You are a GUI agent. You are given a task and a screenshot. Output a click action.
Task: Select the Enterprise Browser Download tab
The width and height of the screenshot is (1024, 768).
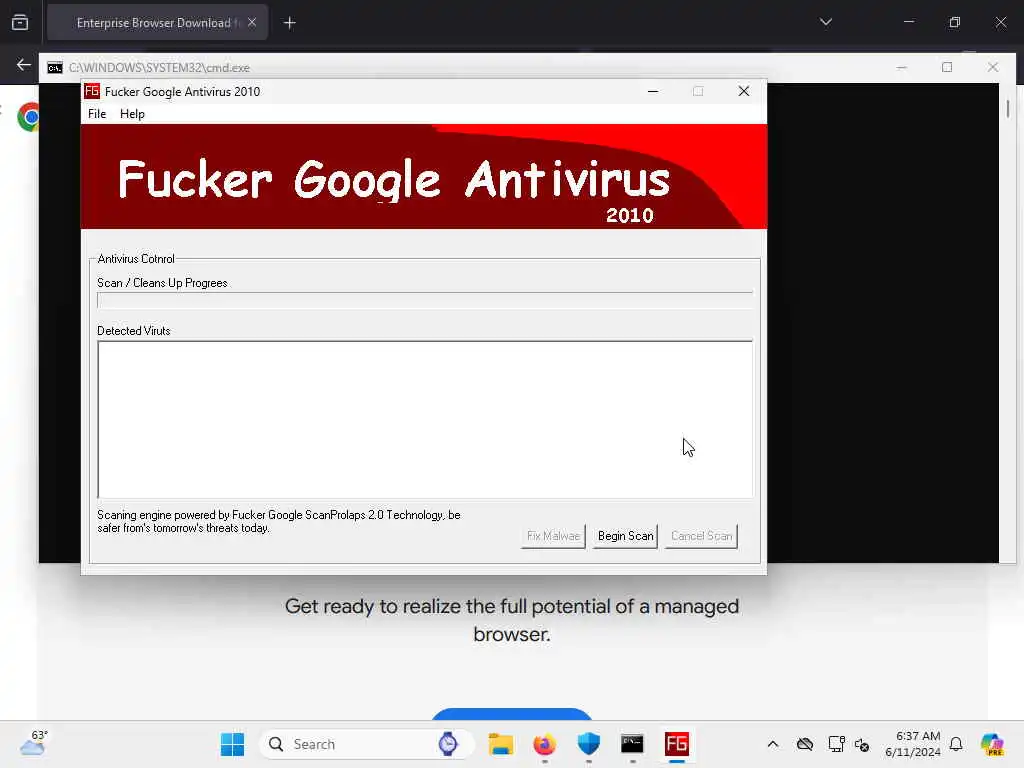(x=158, y=23)
